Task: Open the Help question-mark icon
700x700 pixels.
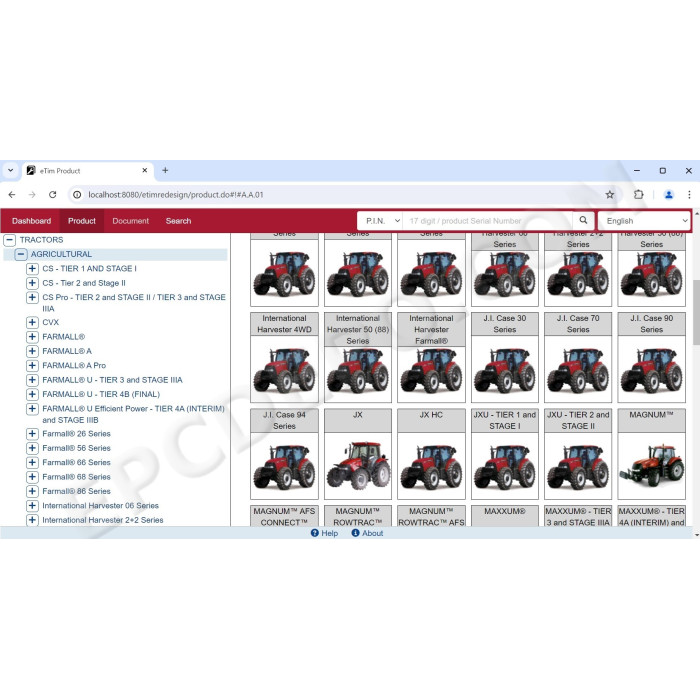Action: click(x=315, y=533)
